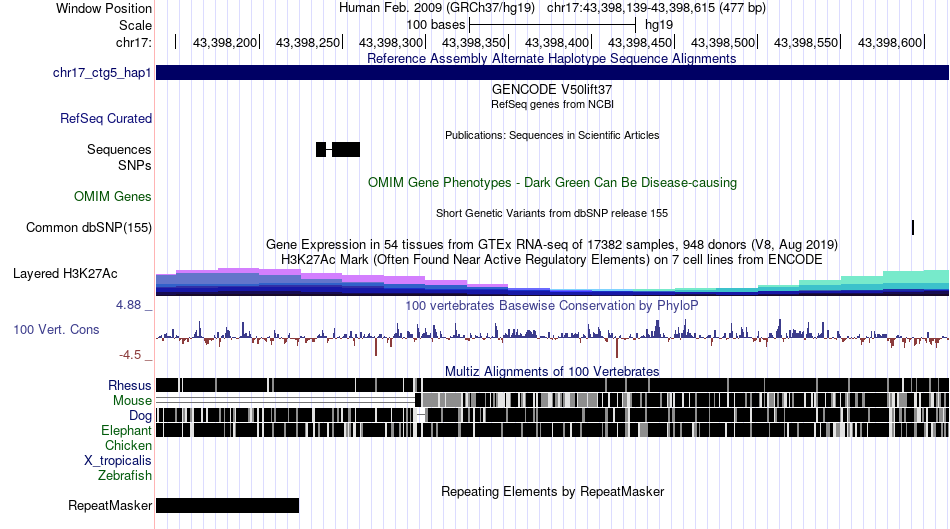Click the Sequences track label

(x=119, y=150)
